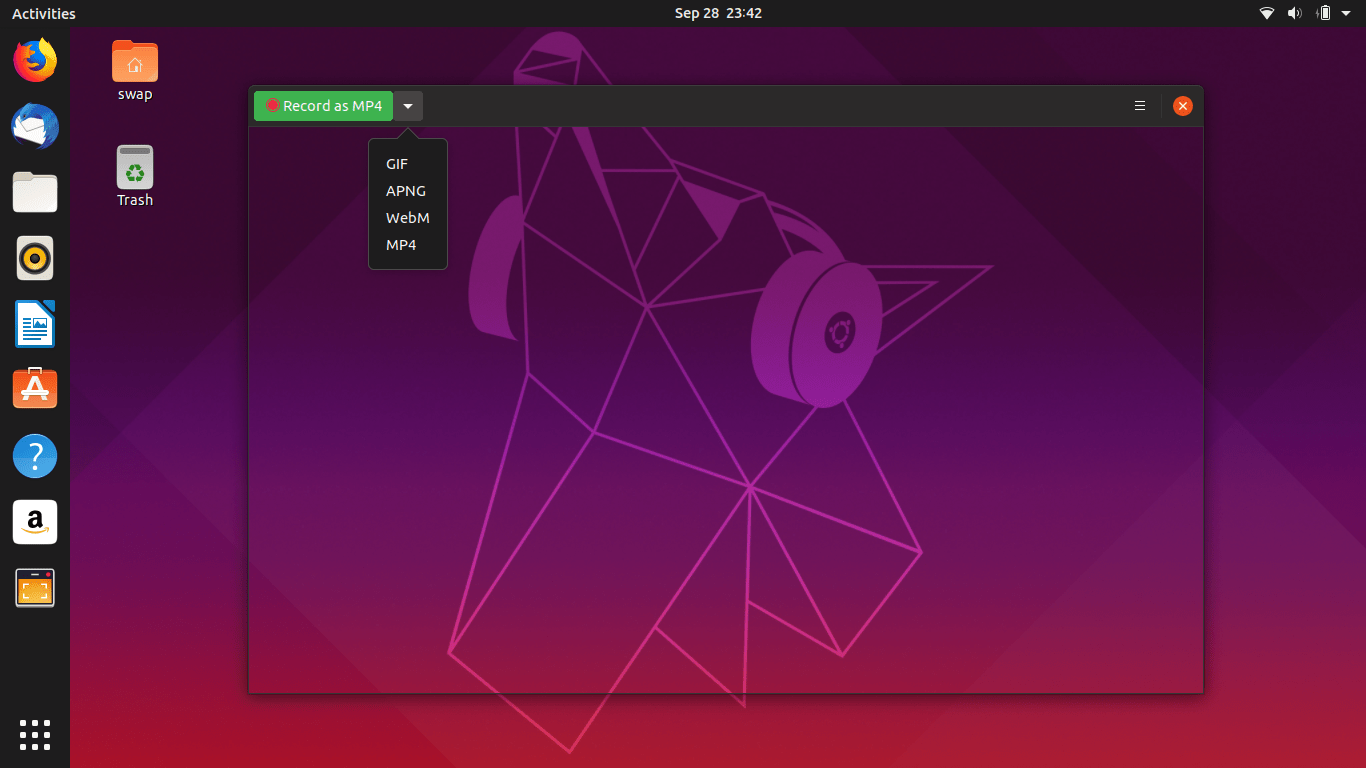
Task: Start recording with Record as MP4 button
Action: pyautogui.click(x=323, y=106)
